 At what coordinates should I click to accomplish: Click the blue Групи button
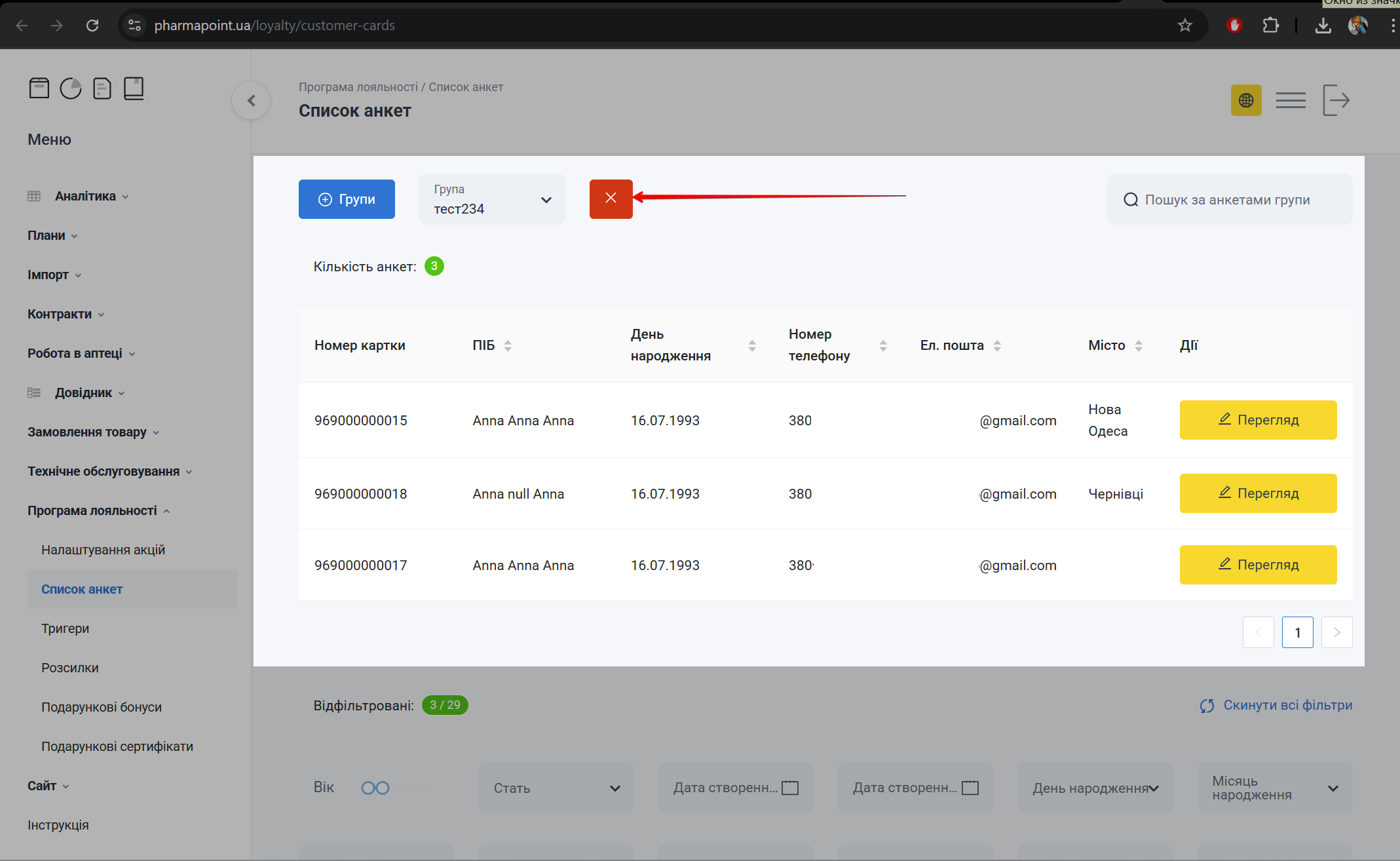[x=347, y=199]
